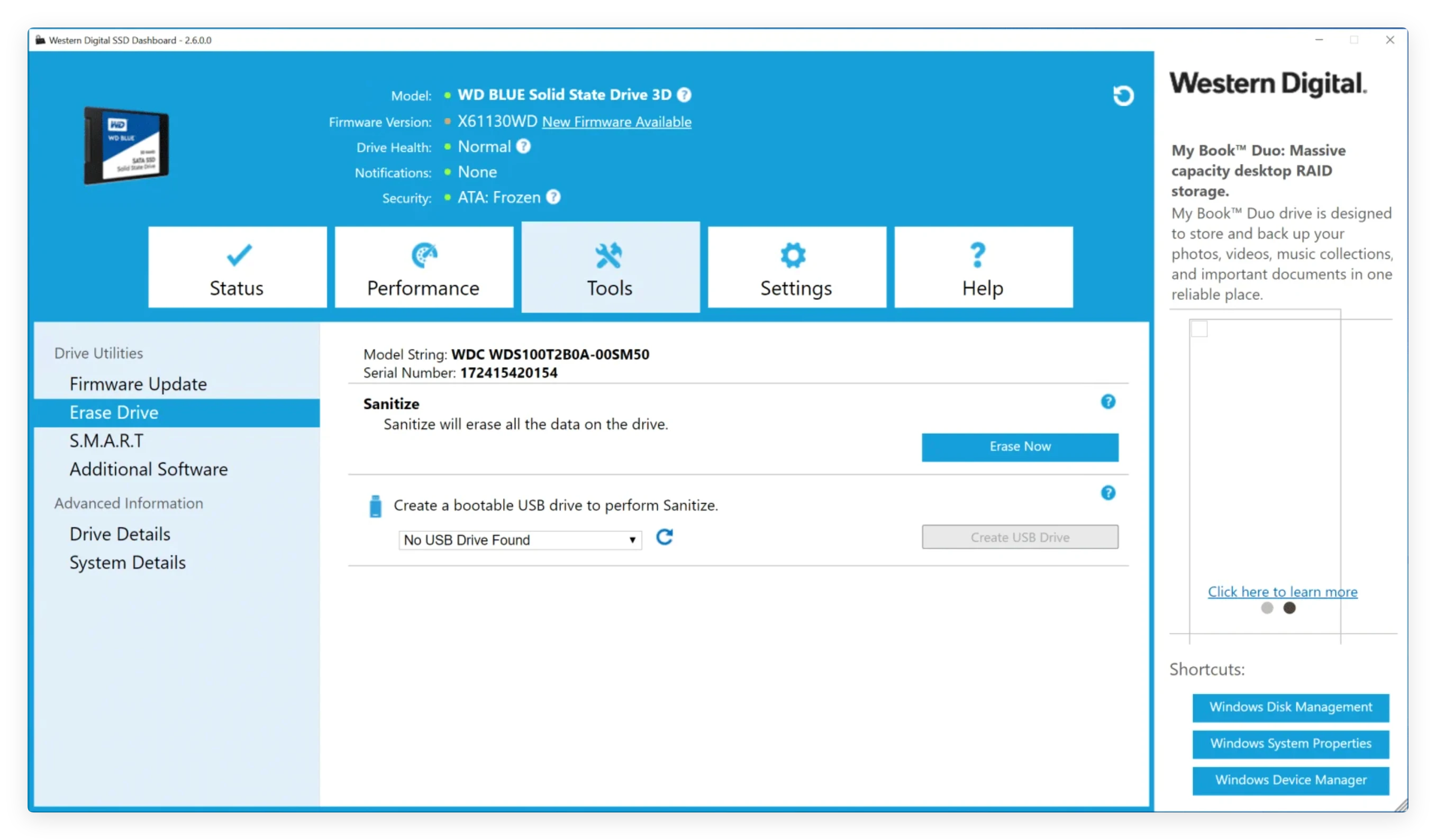The height and width of the screenshot is (840, 1436).
Task: Minimize the SSD Dashboard window
Action: tap(1319, 40)
